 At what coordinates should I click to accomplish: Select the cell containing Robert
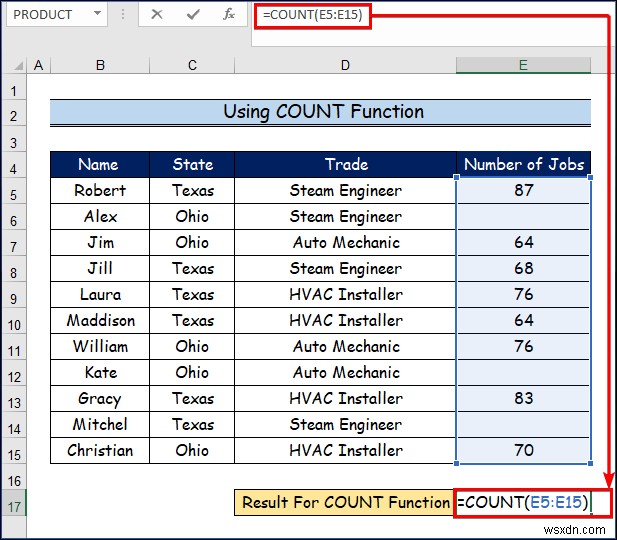(x=100, y=190)
